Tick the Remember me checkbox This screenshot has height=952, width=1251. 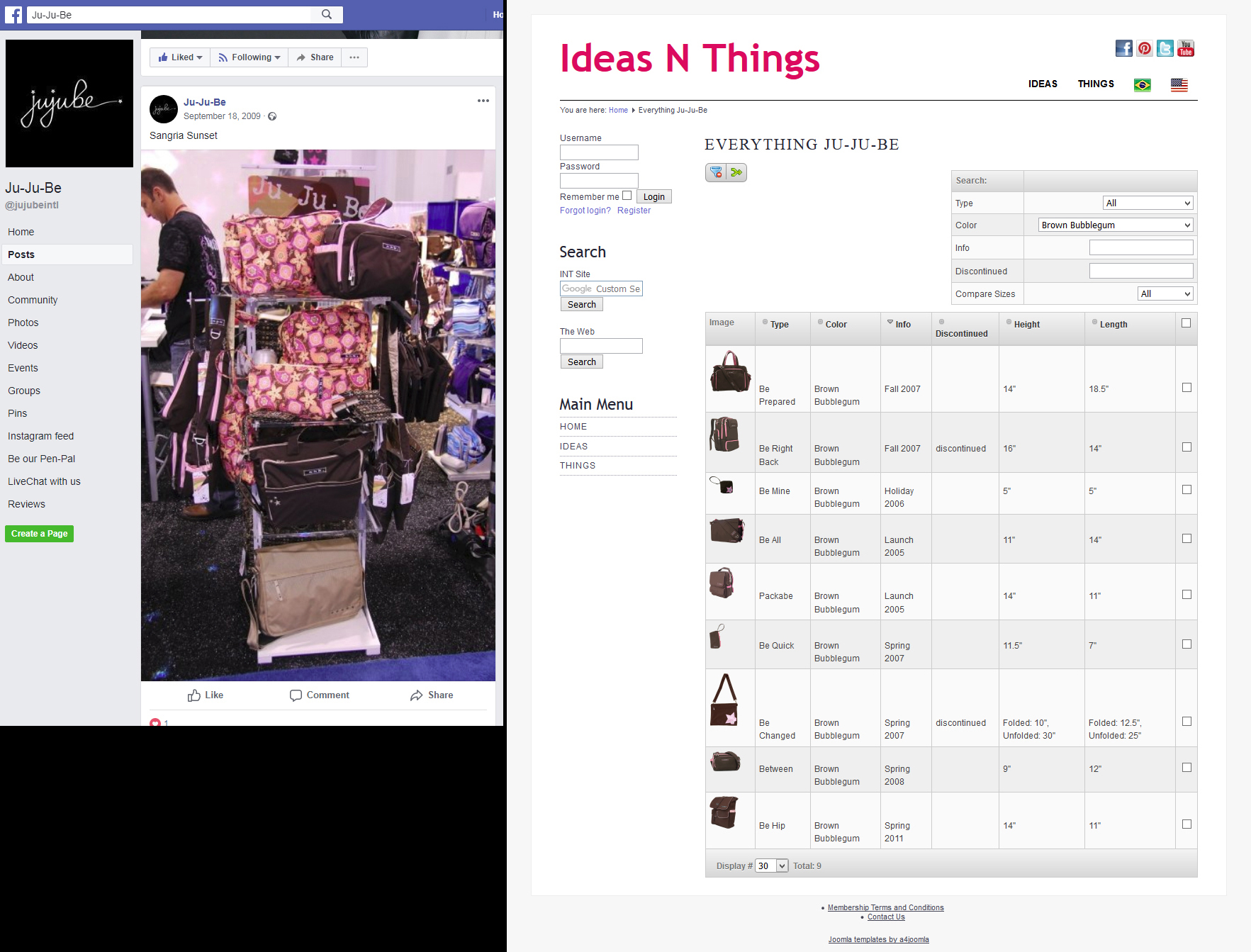click(x=627, y=196)
